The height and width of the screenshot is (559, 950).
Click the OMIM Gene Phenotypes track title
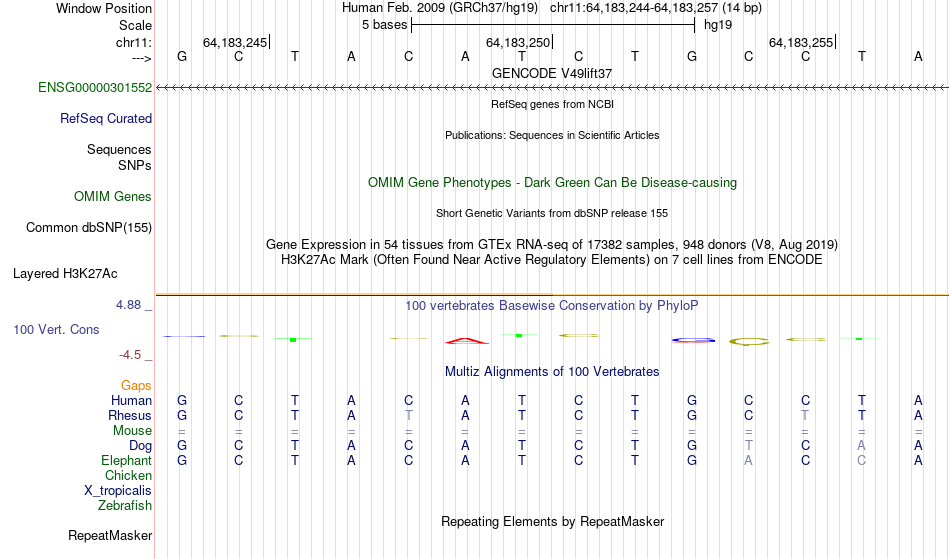tap(553, 182)
